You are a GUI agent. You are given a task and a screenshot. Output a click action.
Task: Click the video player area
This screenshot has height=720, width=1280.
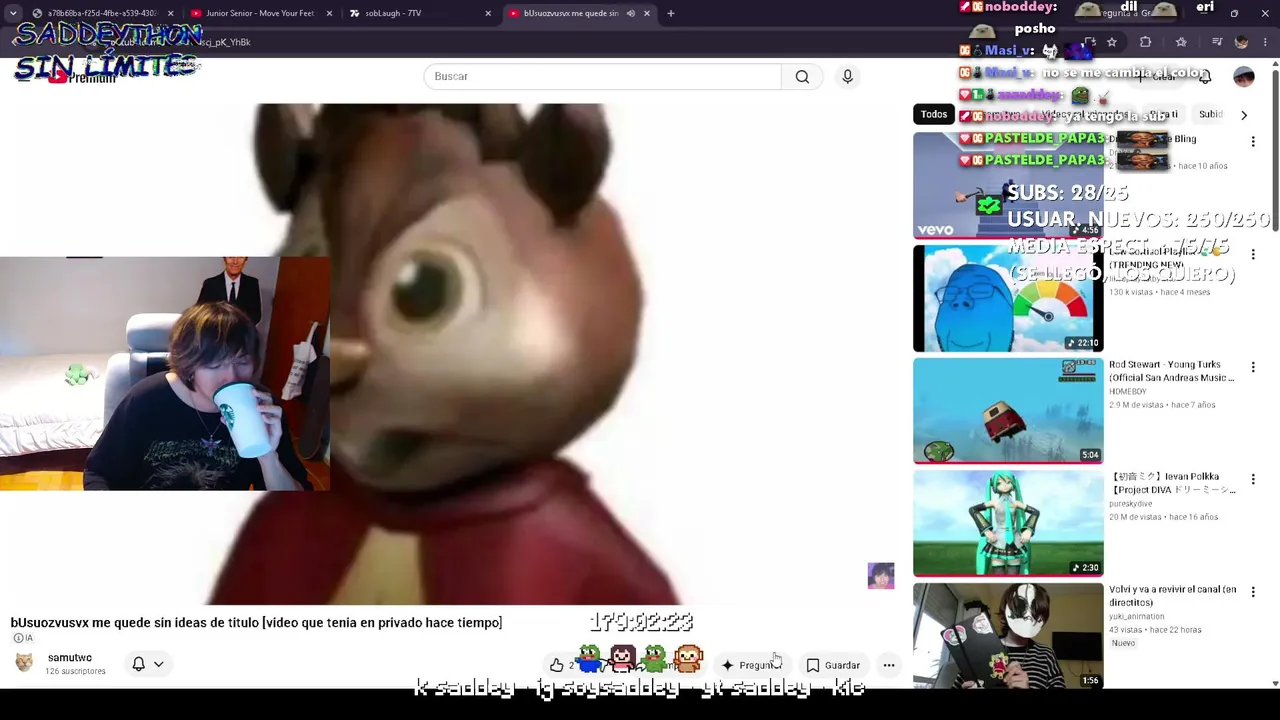click(450, 354)
